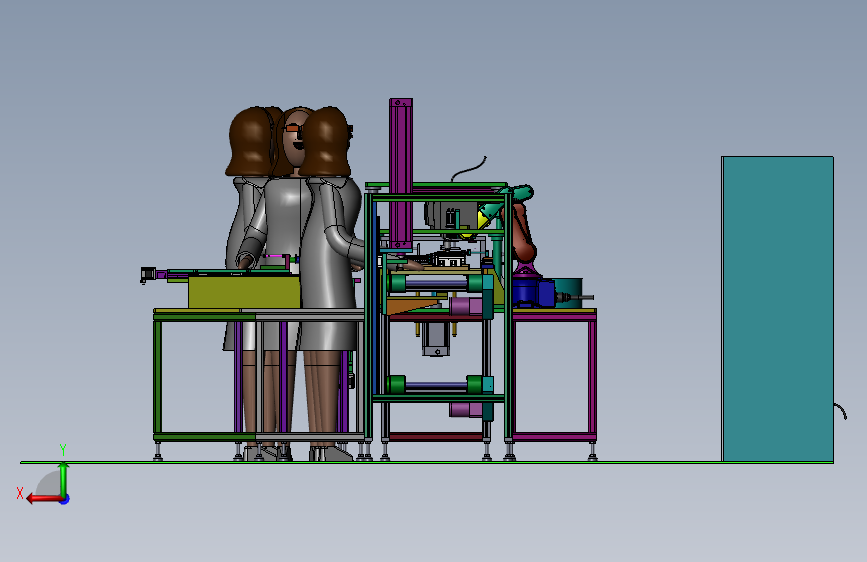Select the black handle on the teal cabinet
Viewport: 867px width, 562px height.
pos(840,411)
